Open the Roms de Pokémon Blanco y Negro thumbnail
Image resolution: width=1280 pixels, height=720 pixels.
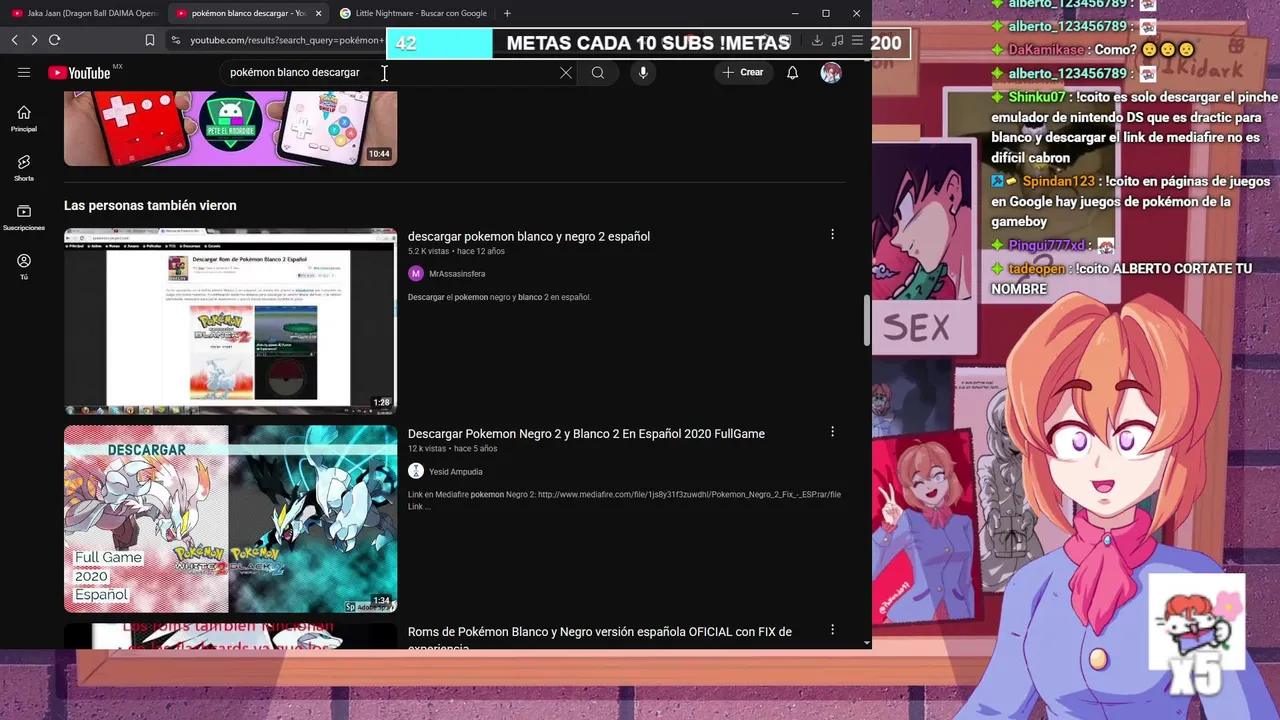click(x=230, y=636)
